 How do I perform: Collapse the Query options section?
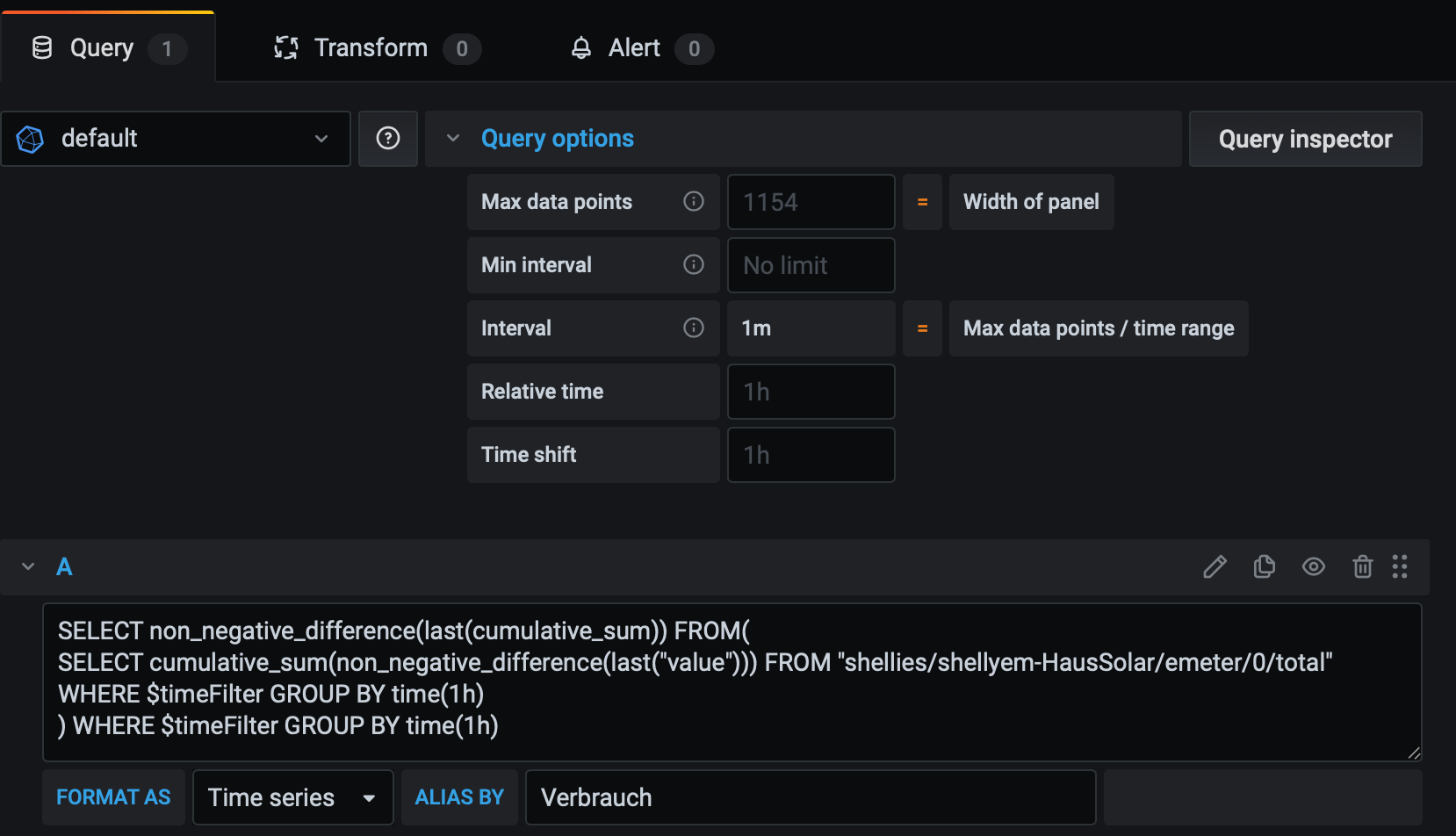(453, 139)
